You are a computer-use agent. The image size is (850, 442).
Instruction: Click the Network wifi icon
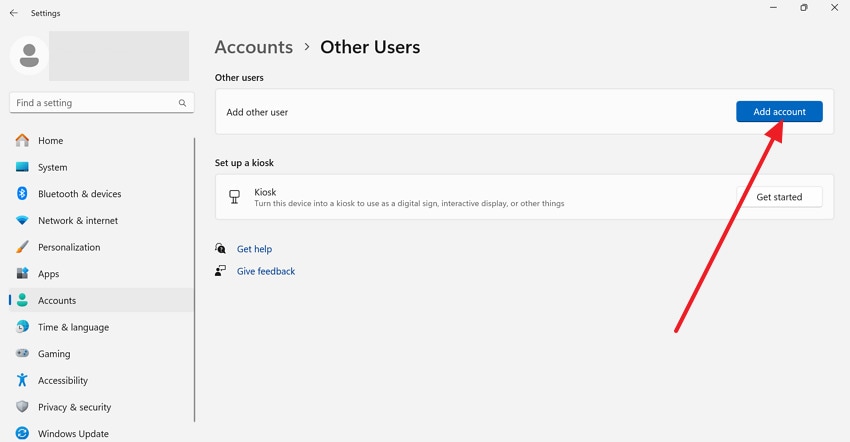tap(22, 220)
